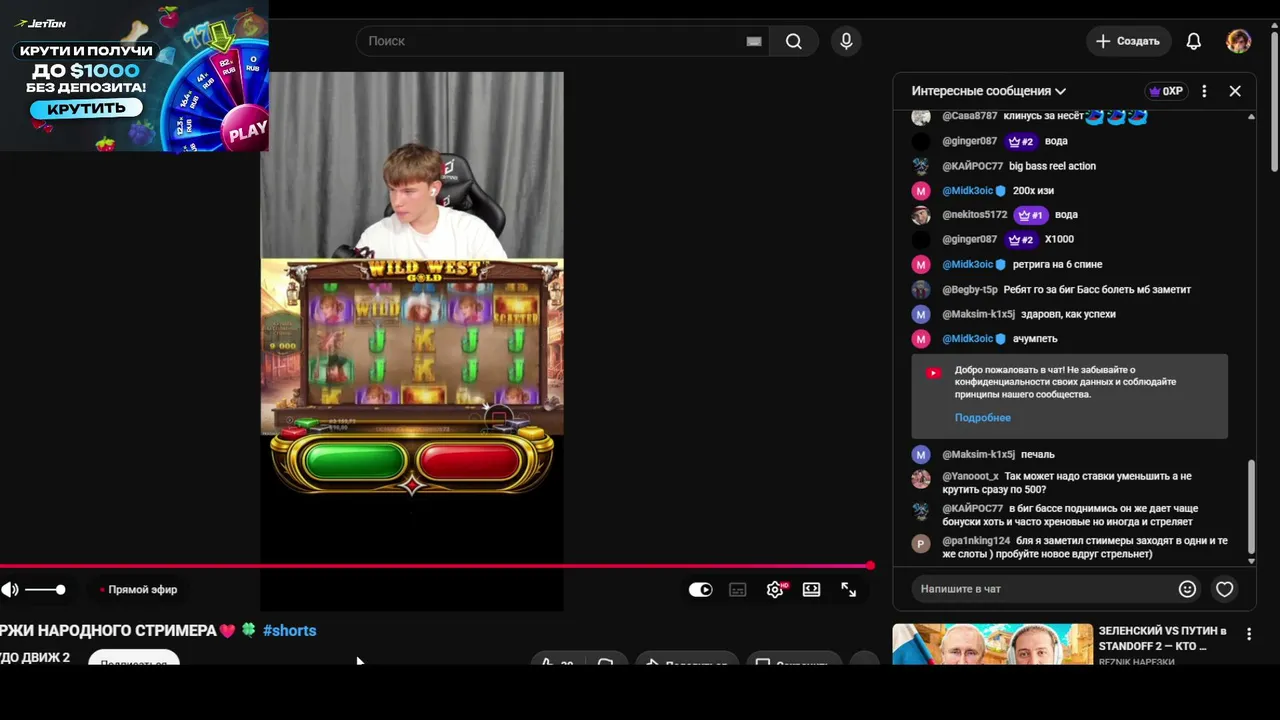Click the page scrollbar on the right edge
This screenshot has width=1280, height=720.
pyautogui.click(x=1274, y=100)
